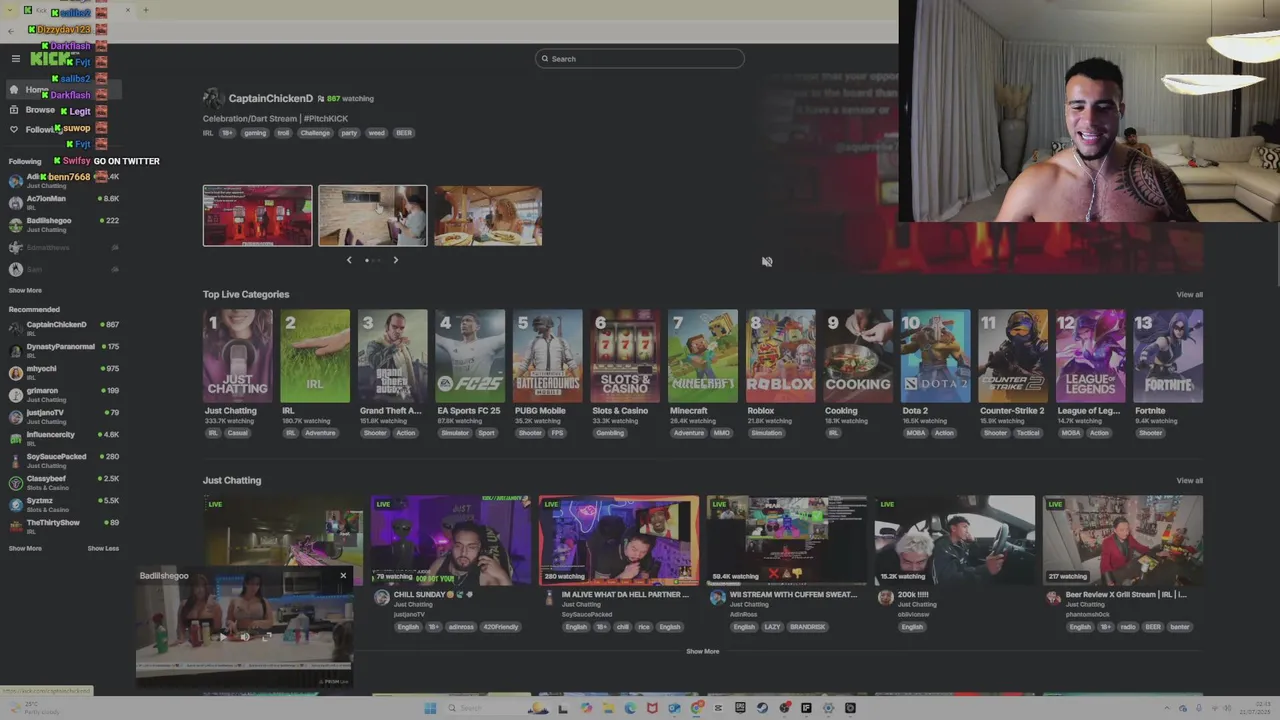This screenshot has height=720, width=1280.
Task: Open the Counter-Strike 2 category card
Action: click(x=1013, y=356)
